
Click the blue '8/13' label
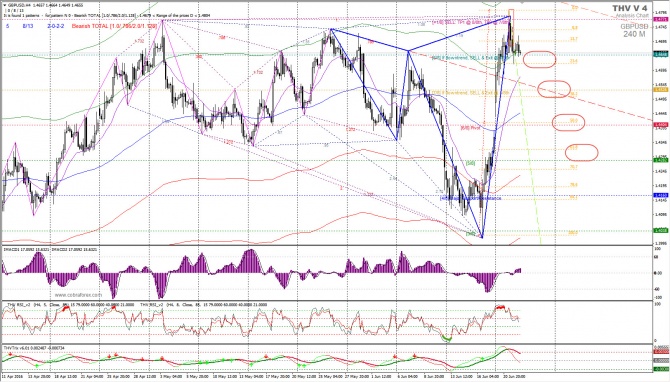pos(28,26)
